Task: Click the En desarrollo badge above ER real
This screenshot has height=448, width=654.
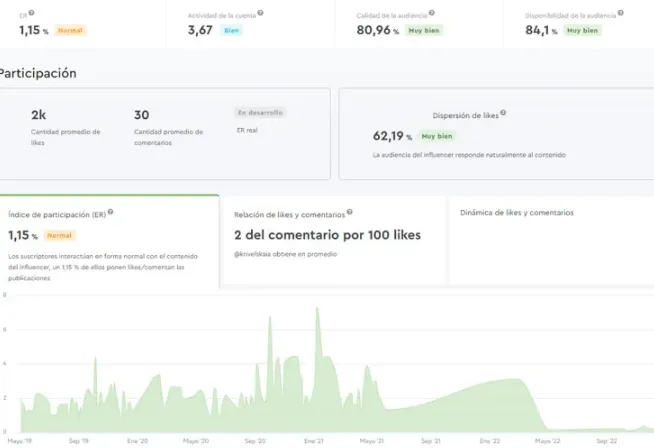Action: tap(260, 113)
